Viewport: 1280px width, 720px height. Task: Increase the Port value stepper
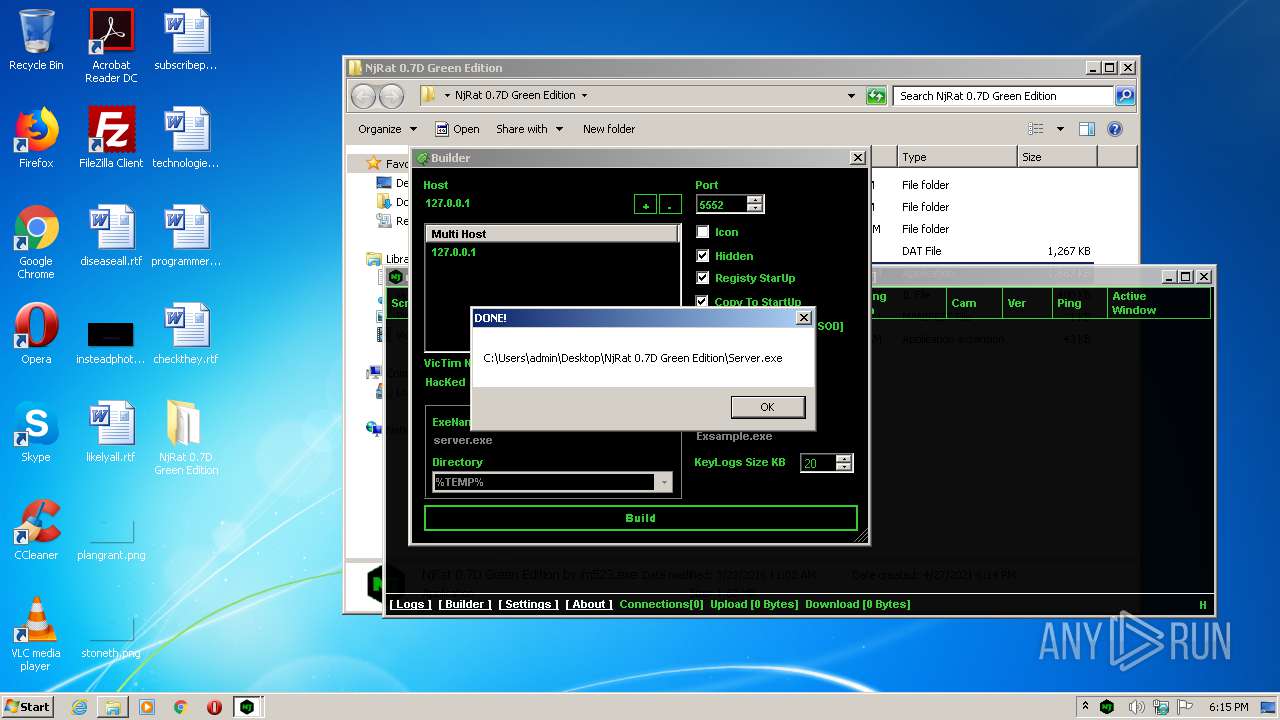[755, 199]
